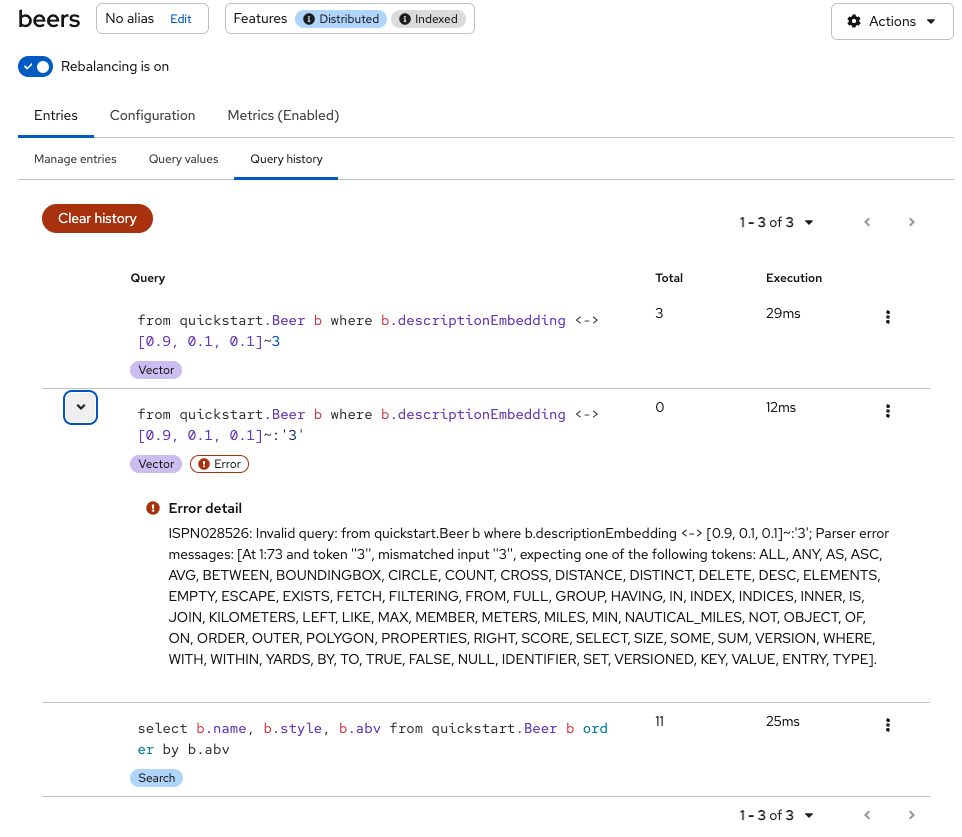Open the bottom '1 - 3 of 3' pagination dropdown
This screenshot has width=962, height=837.
pyautogui.click(x=776, y=815)
